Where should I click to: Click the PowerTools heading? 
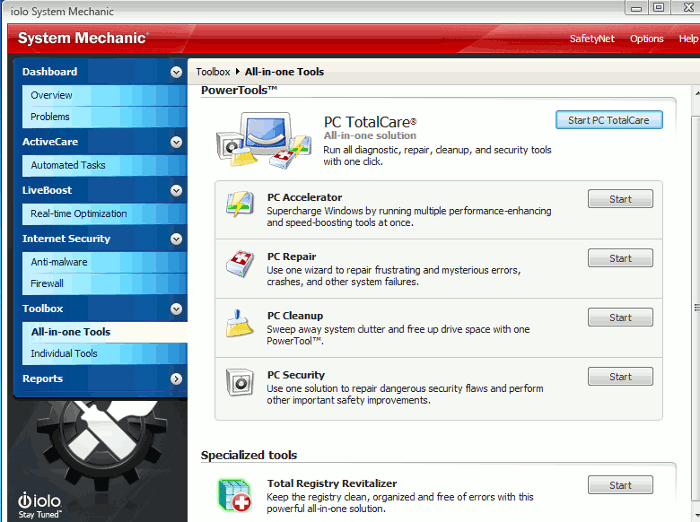click(x=239, y=90)
